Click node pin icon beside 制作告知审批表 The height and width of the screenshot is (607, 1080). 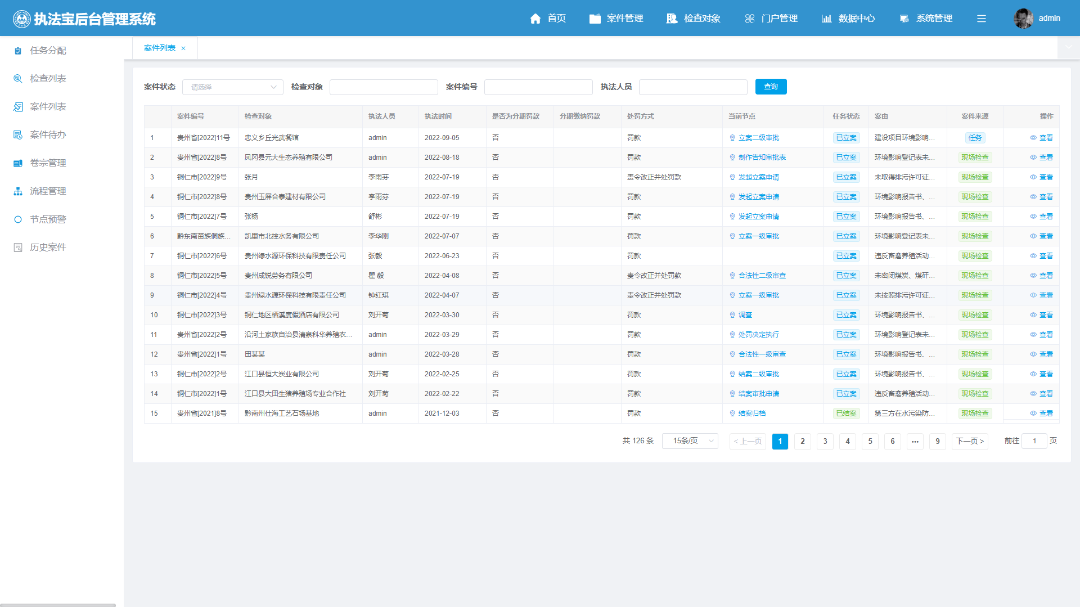[732, 158]
